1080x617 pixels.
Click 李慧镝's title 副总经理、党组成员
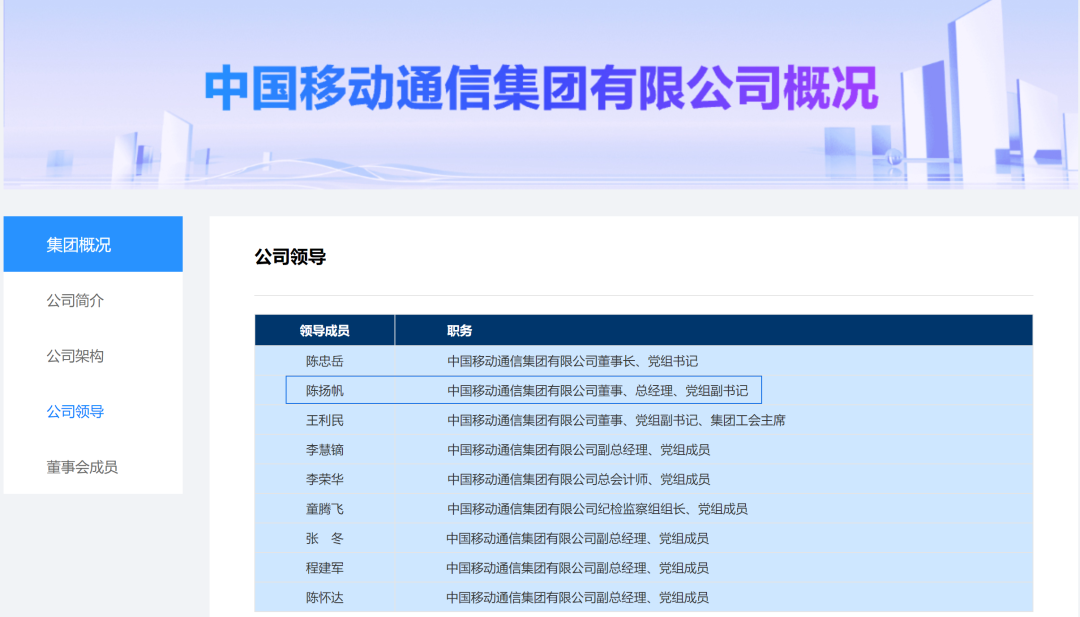point(579,450)
